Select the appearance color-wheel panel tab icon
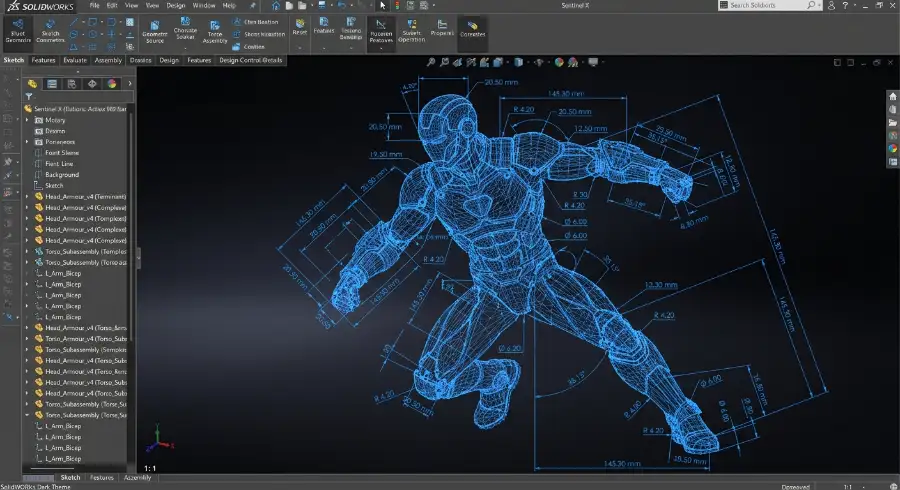This screenshot has height=490, width=900. tap(112, 84)
